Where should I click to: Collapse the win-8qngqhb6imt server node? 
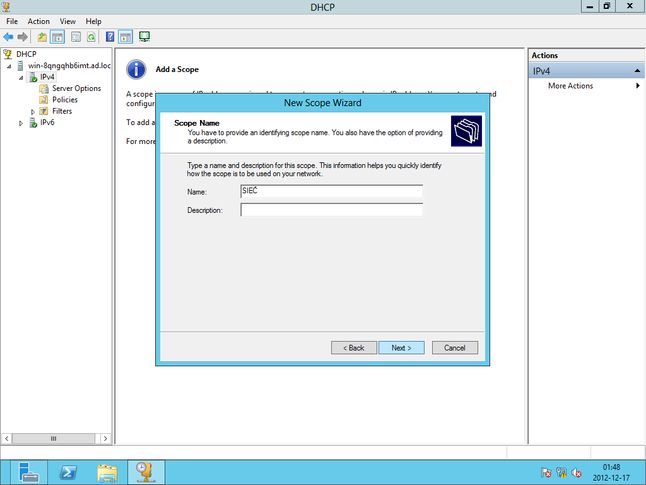[x=9, y=66]
